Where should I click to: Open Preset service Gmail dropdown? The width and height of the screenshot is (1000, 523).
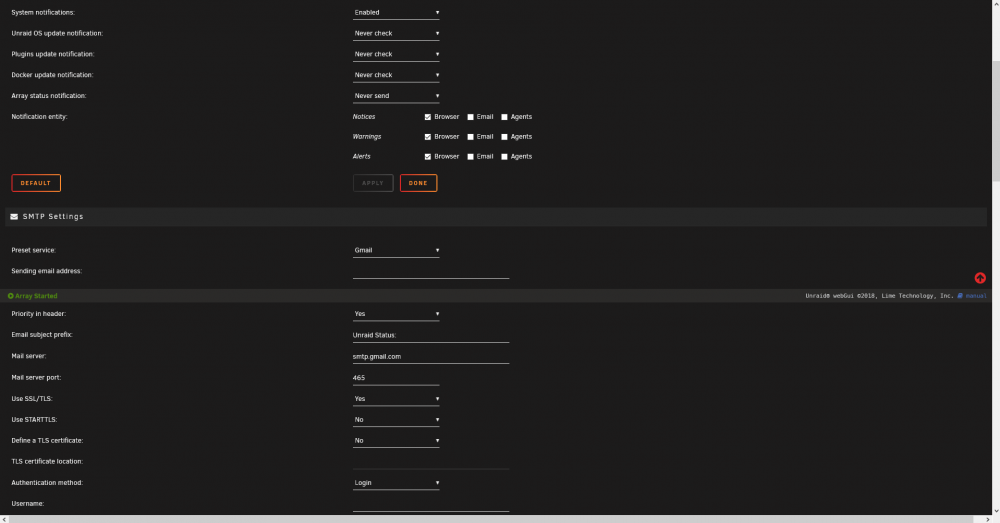pos(396,251)
